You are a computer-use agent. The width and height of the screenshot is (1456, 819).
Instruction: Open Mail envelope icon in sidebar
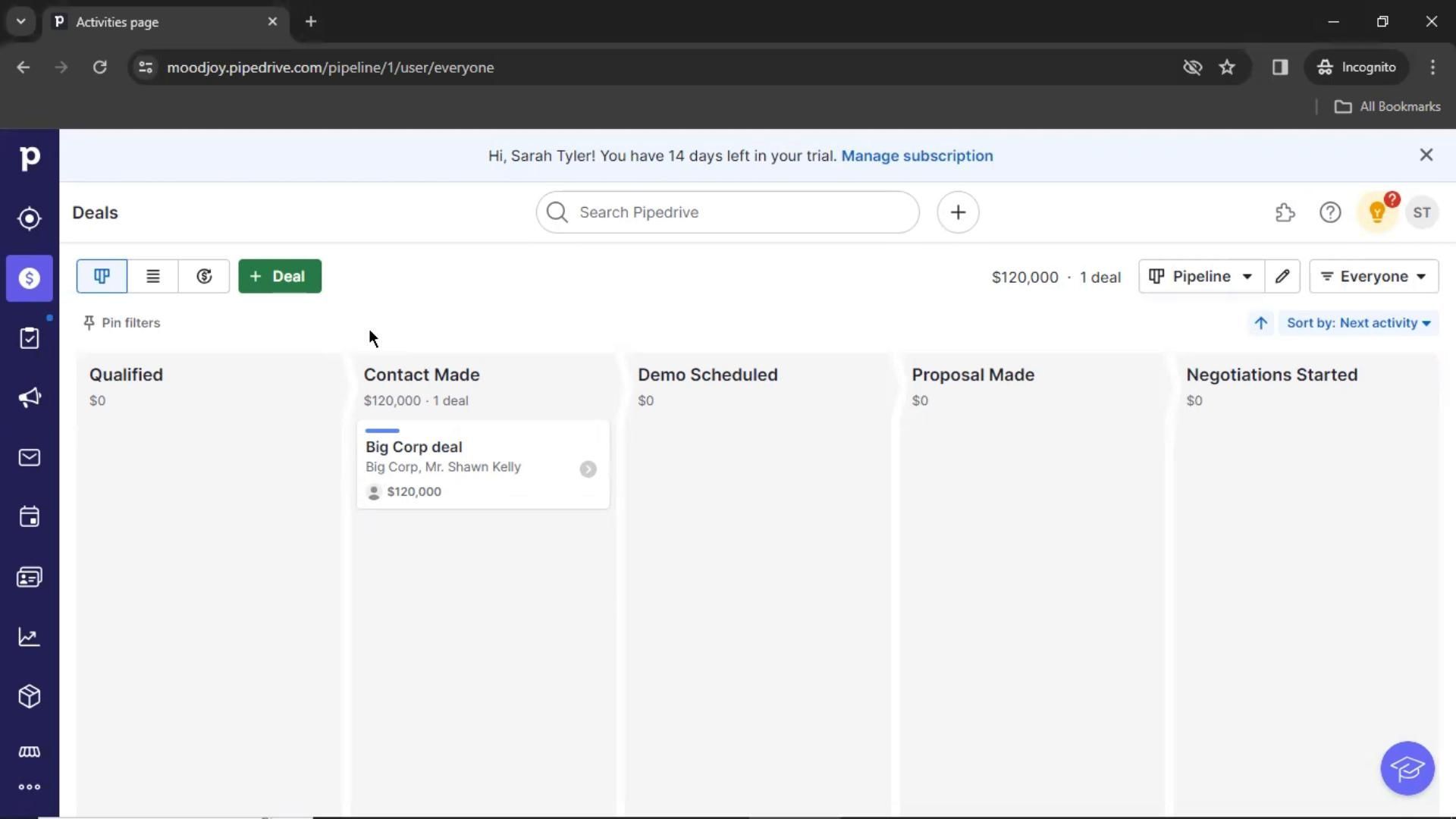29,457
